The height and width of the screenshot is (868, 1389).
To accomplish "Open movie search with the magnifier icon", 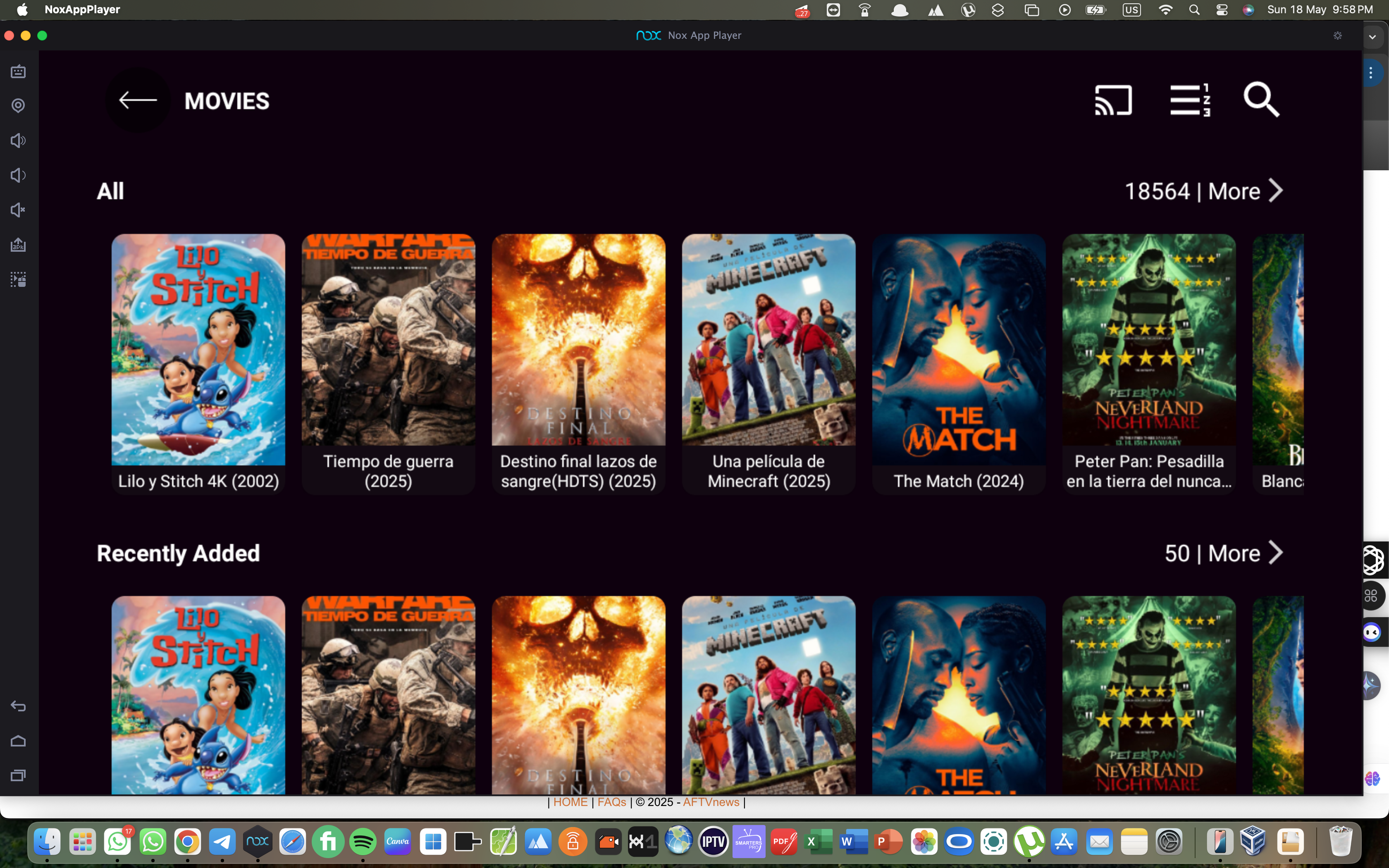I will pyautogui.click(x=1262, y=99).
